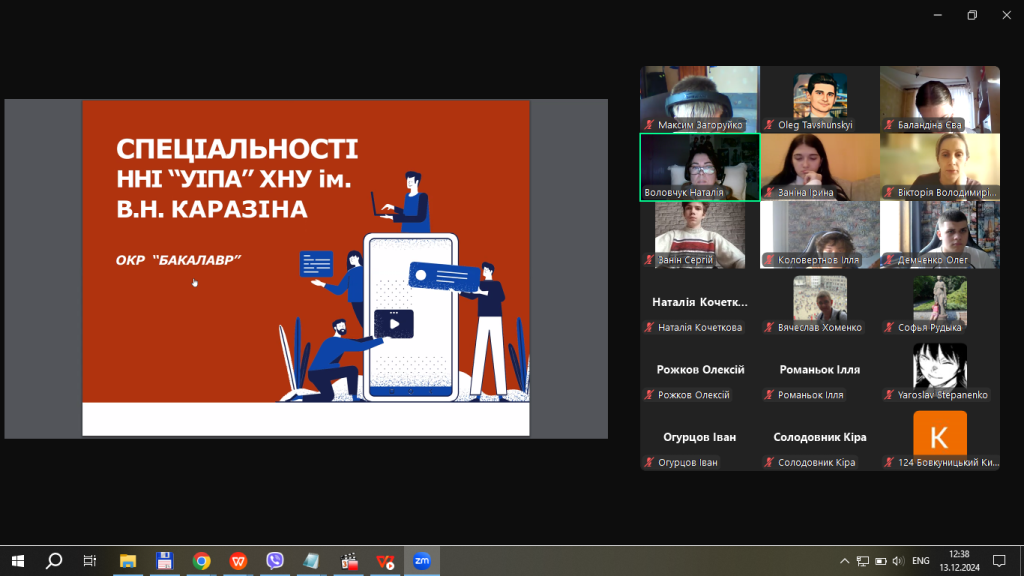This screenshot has height=576, width=1024.
Task: Restore down the Zoom window
Action: pyautogui.click(x=972, y=15)
